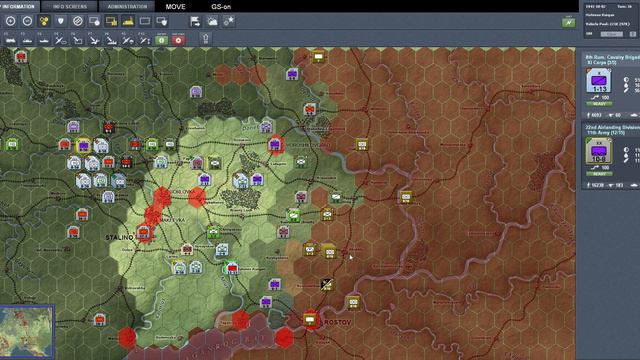Select the red unit counter at the top-left map corner
The image size is (640, 360).
[x=21, y=56]
